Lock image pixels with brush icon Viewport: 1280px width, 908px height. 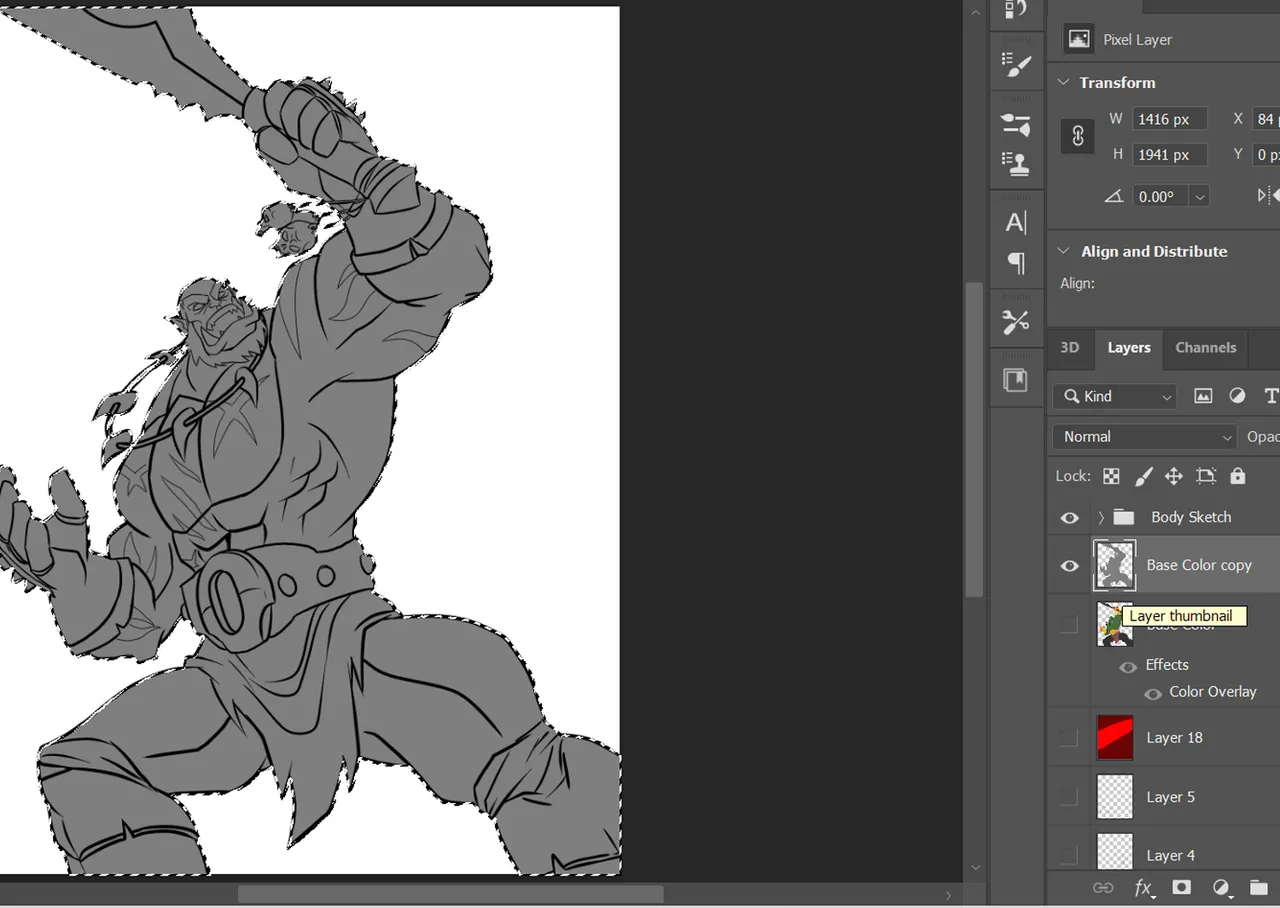[1143, 476]
